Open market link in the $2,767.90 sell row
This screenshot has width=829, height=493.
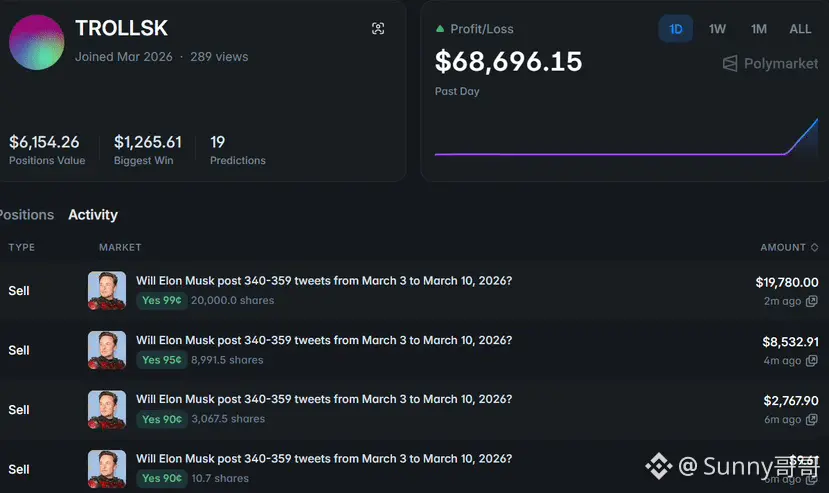324,399
